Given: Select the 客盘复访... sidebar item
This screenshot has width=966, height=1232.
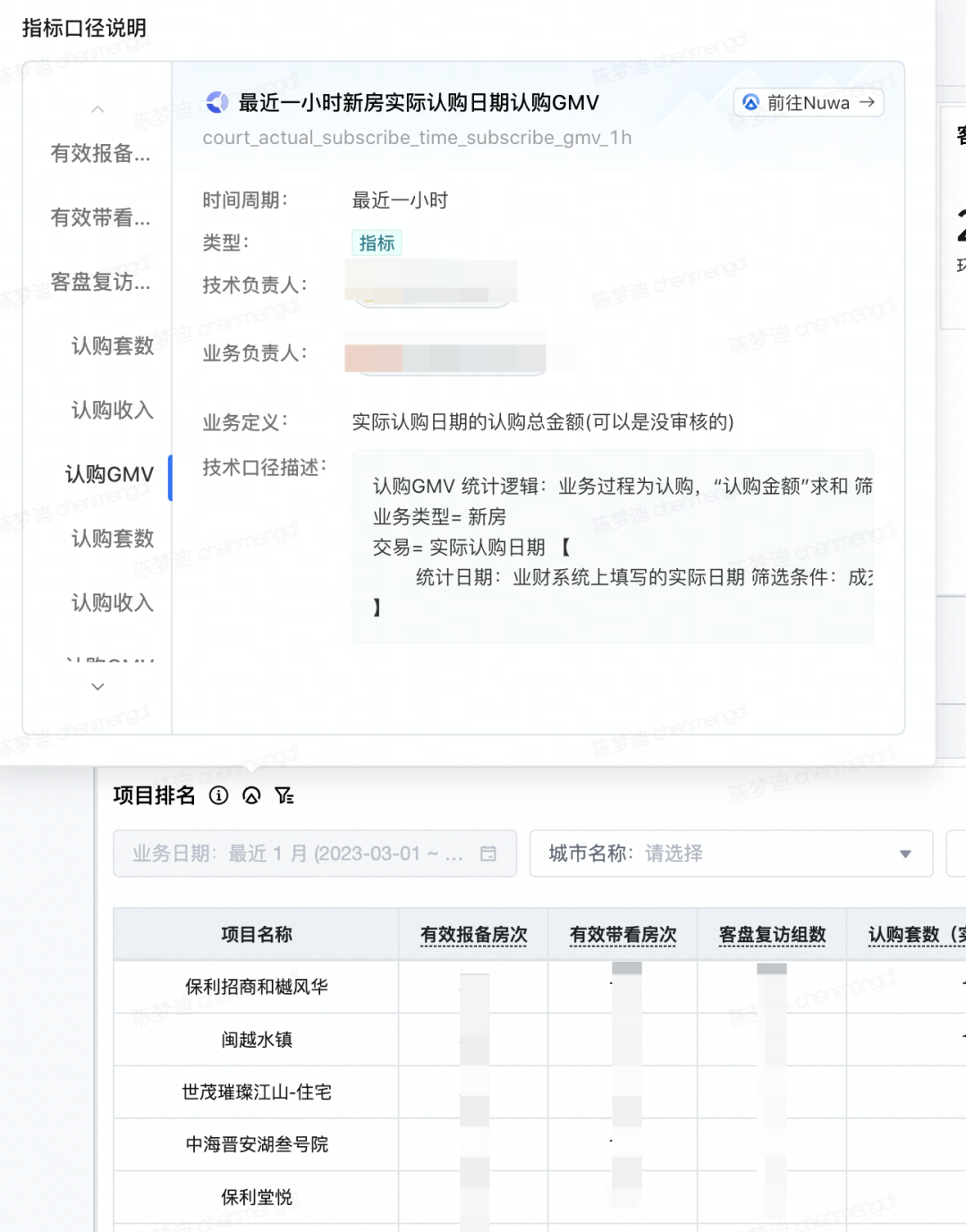Looking at the screenshot, I should tap(100, 282).
